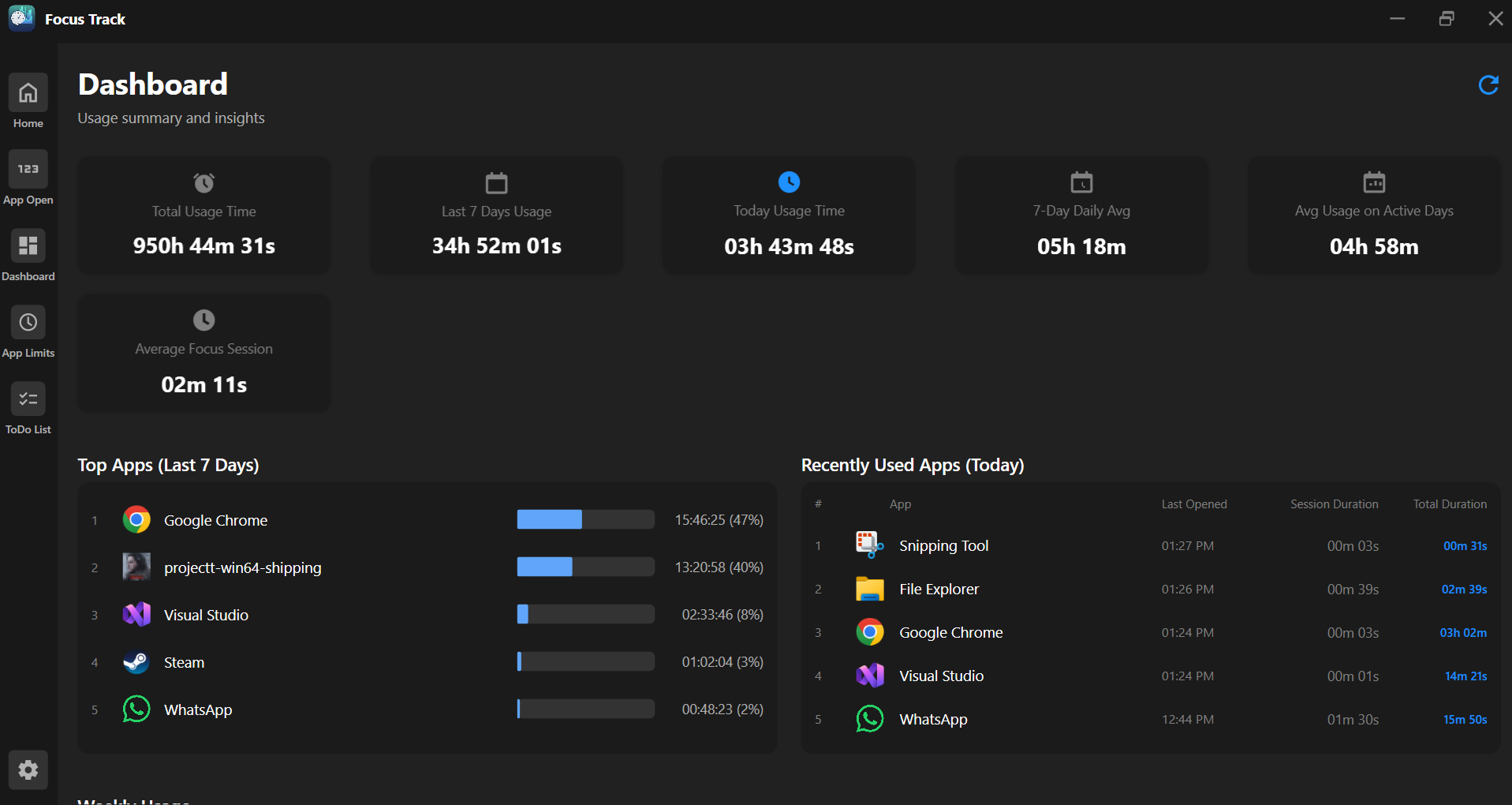Select the Dashboard sidebar icon
Screen dimensions: 1512x805
click(28, 246)
